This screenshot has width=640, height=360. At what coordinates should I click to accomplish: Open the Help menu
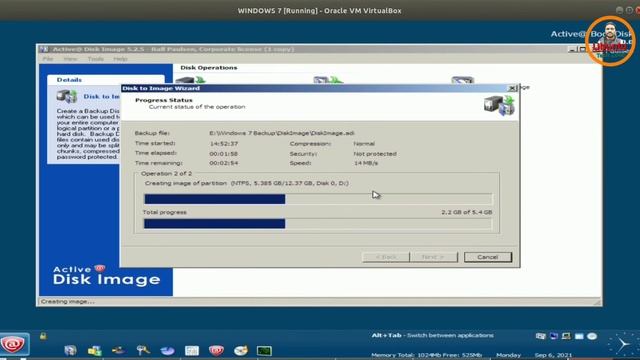[x=120, y=59]
